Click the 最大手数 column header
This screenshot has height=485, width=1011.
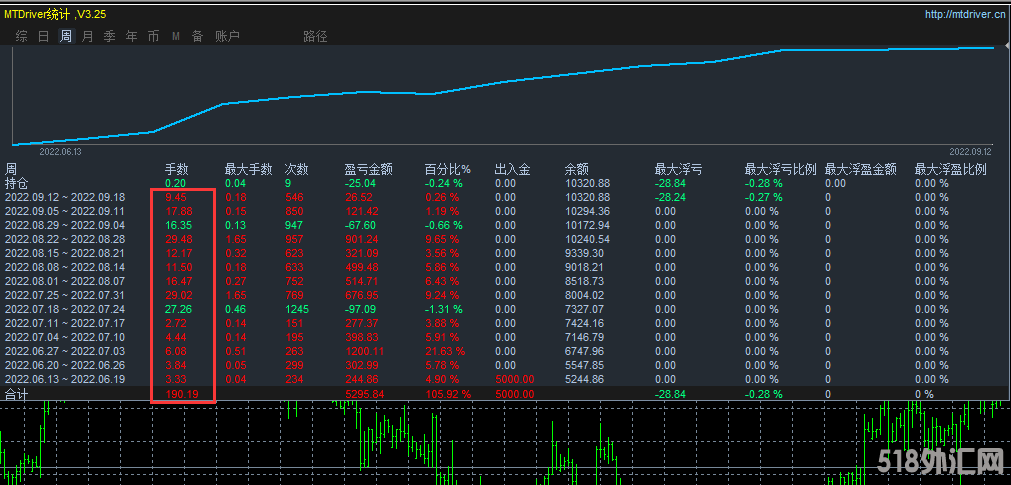point(248,170)
